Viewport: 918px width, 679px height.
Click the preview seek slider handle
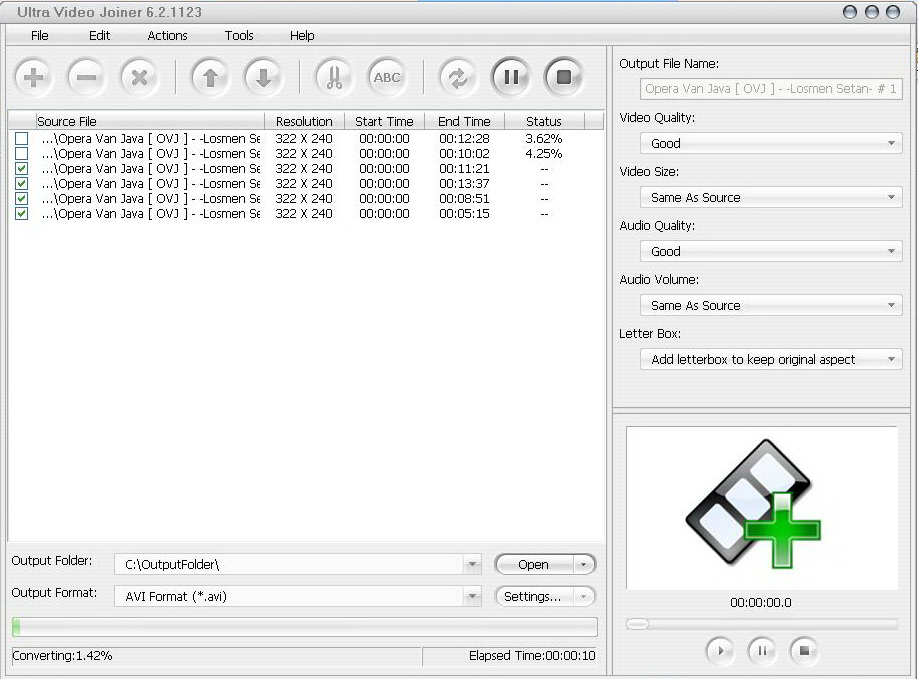pos(637,624)
